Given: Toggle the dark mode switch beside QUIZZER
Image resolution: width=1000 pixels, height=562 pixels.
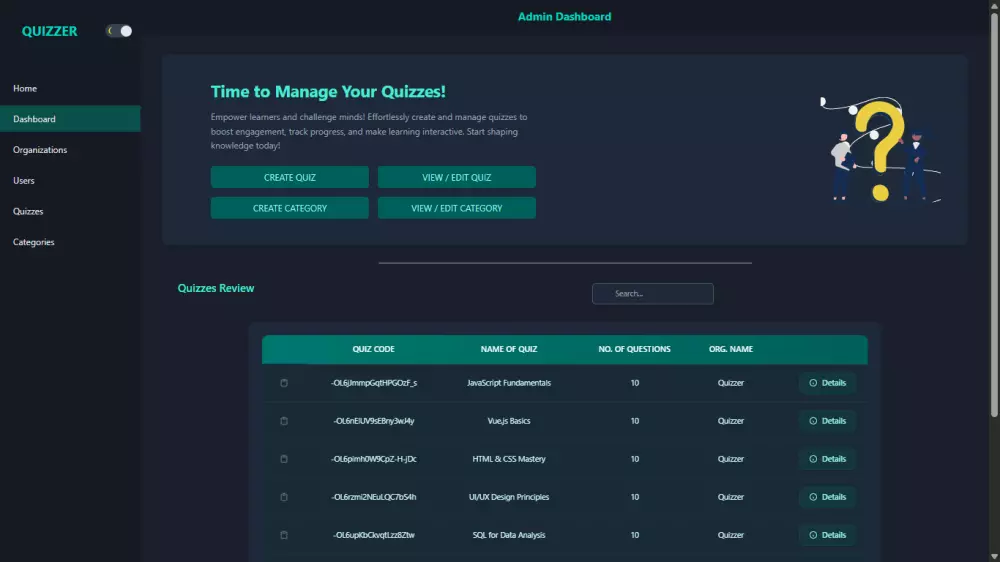Looking at the screenshot, I should [x=119, y=31].
